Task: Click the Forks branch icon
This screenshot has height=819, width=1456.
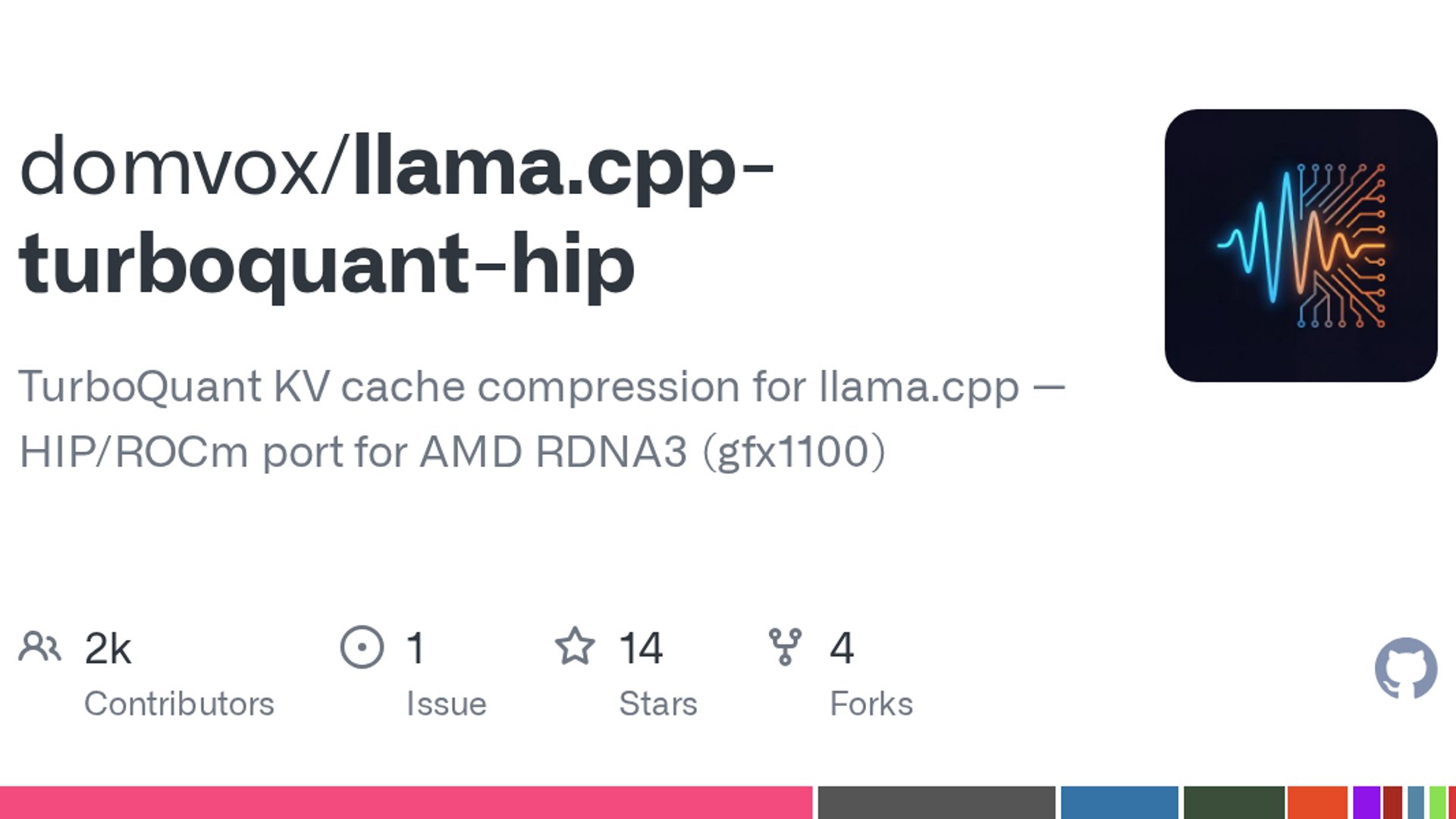Action: (x=785, y=647)
